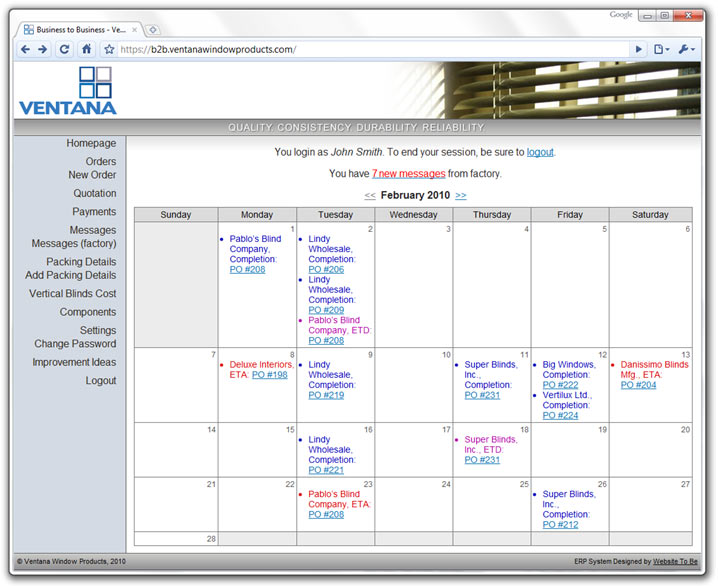Screen dimensions: 718x586
Task: Open Messages (factory) in the sidebar
Action: tap(74, 244)
